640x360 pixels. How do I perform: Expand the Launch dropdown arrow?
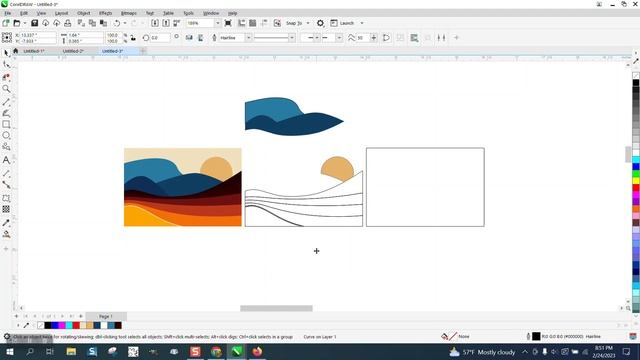tap(362, 23)
